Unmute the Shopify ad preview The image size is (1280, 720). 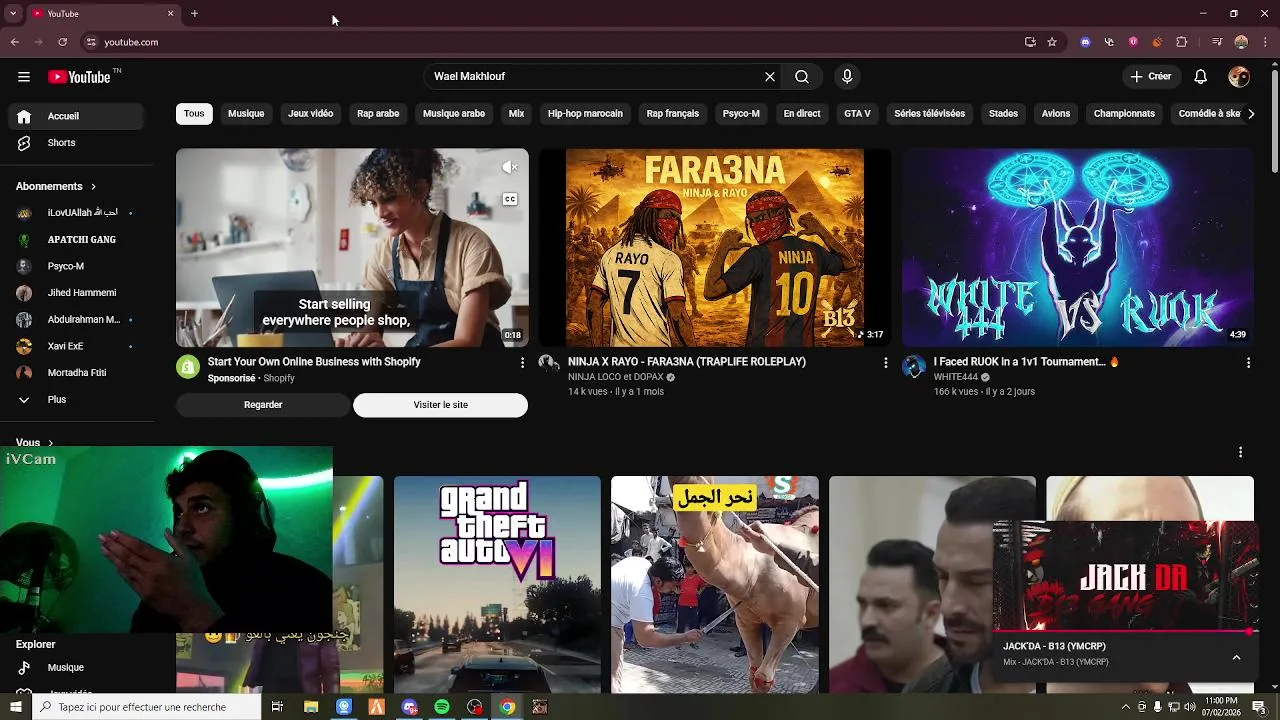510,167
